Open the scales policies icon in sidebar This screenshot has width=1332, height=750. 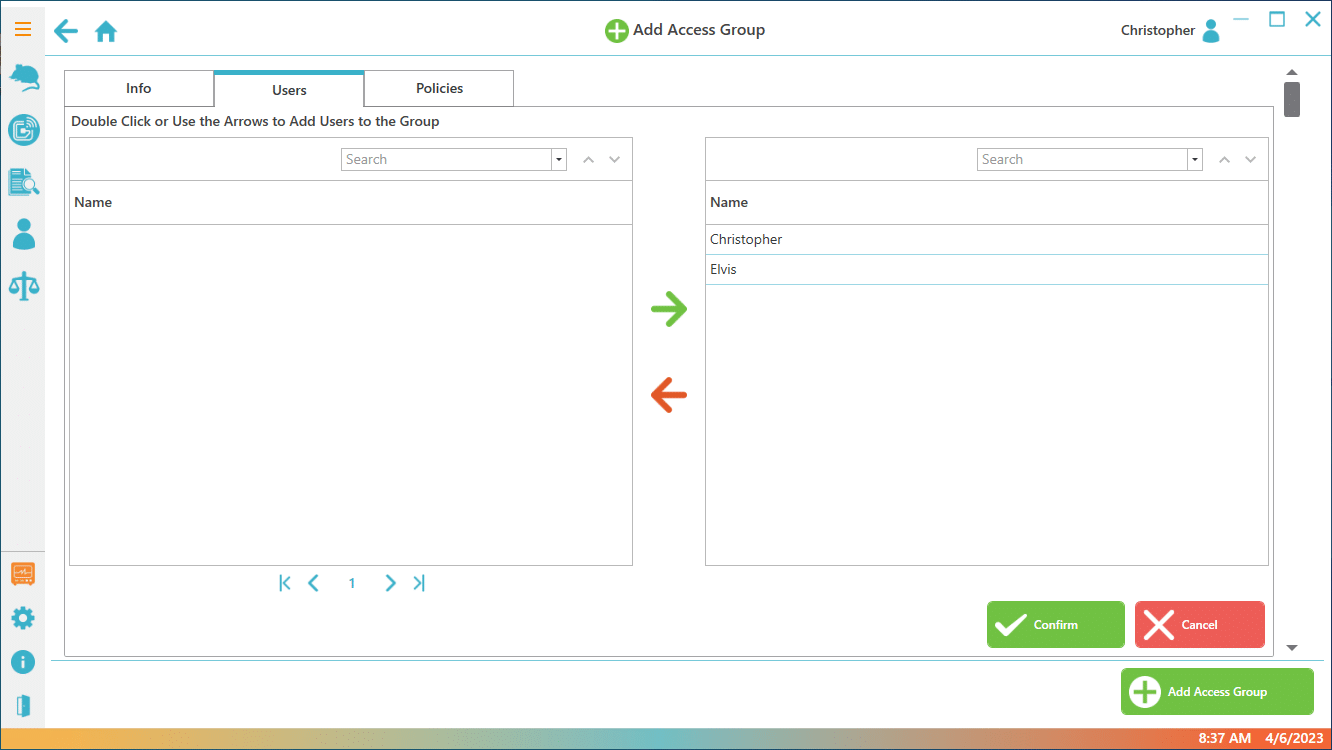coord(23,286)
